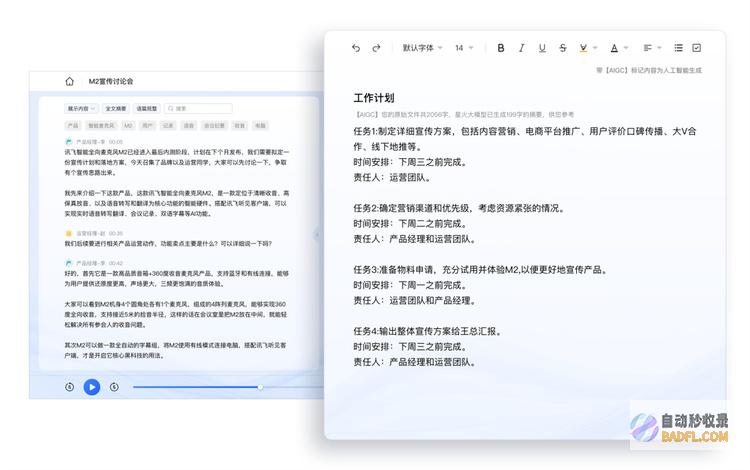Click the 责任人：运营团队和产品经理 line
Image resolution: width=750 pixels, height=470 pixels.
click(x=415, y=300)
